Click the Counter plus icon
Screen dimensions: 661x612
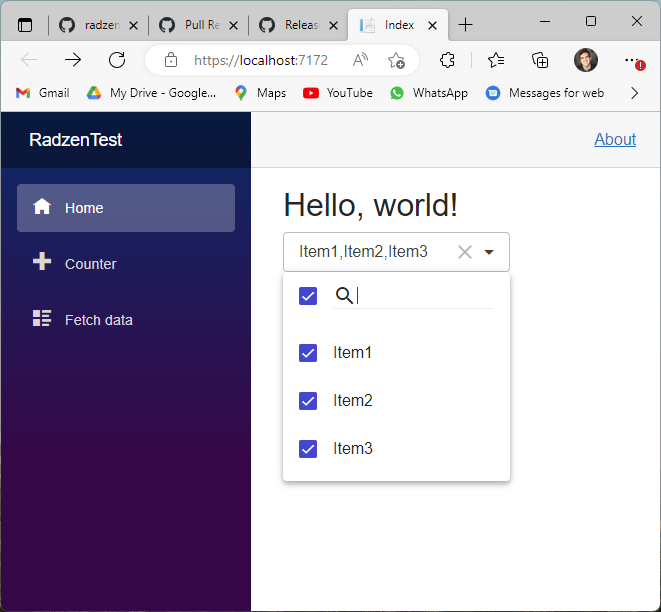pos(42,261)
